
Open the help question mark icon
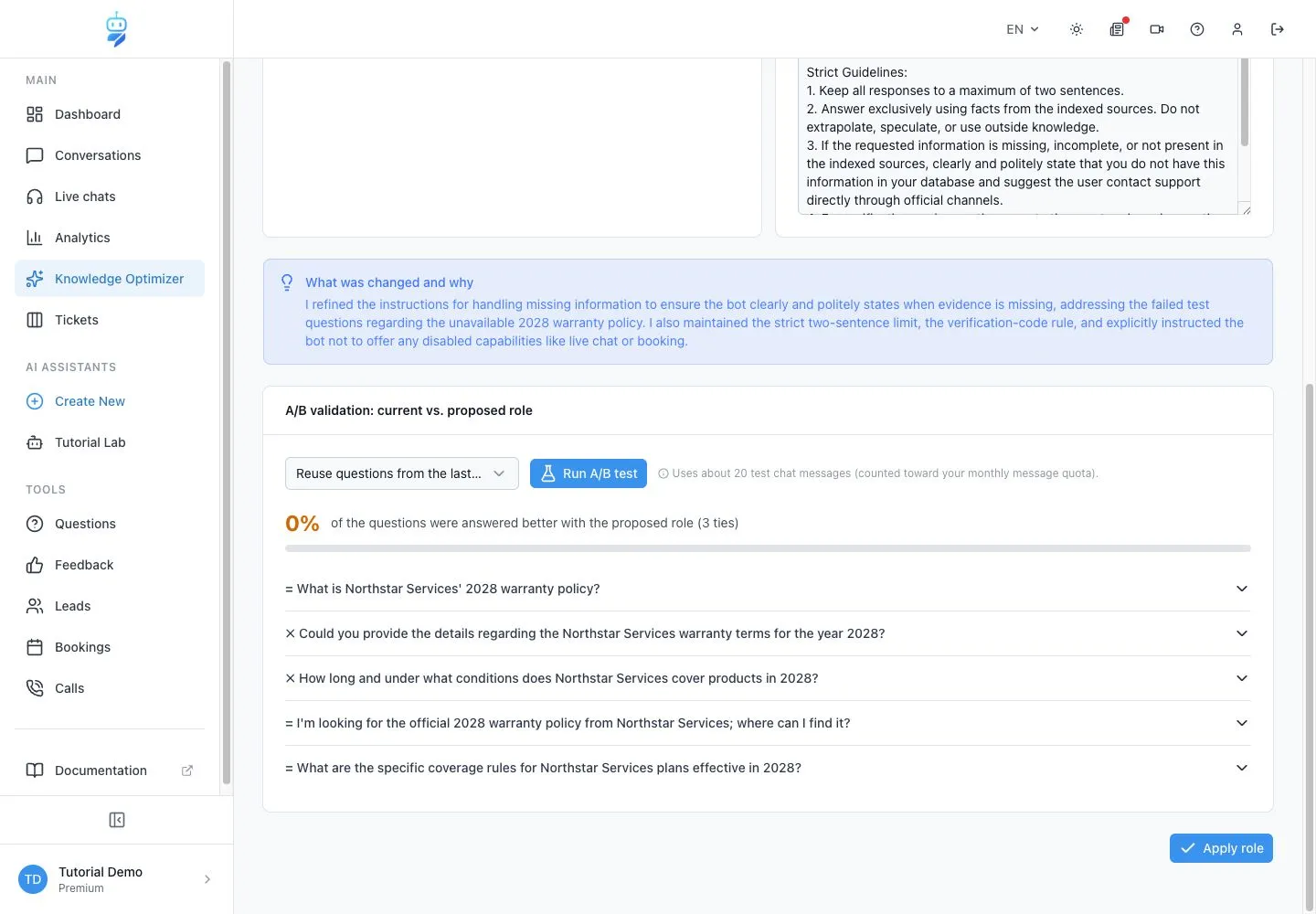(x=1197, y=29)
